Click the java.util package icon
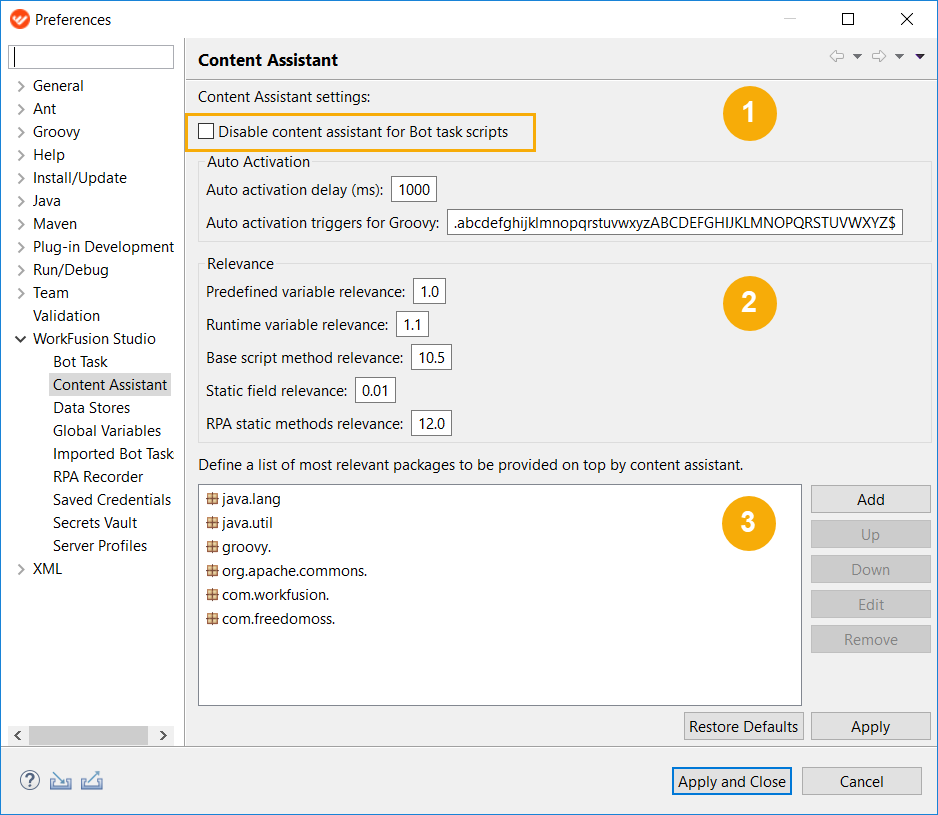938x815 pixels. click(212, 522)
